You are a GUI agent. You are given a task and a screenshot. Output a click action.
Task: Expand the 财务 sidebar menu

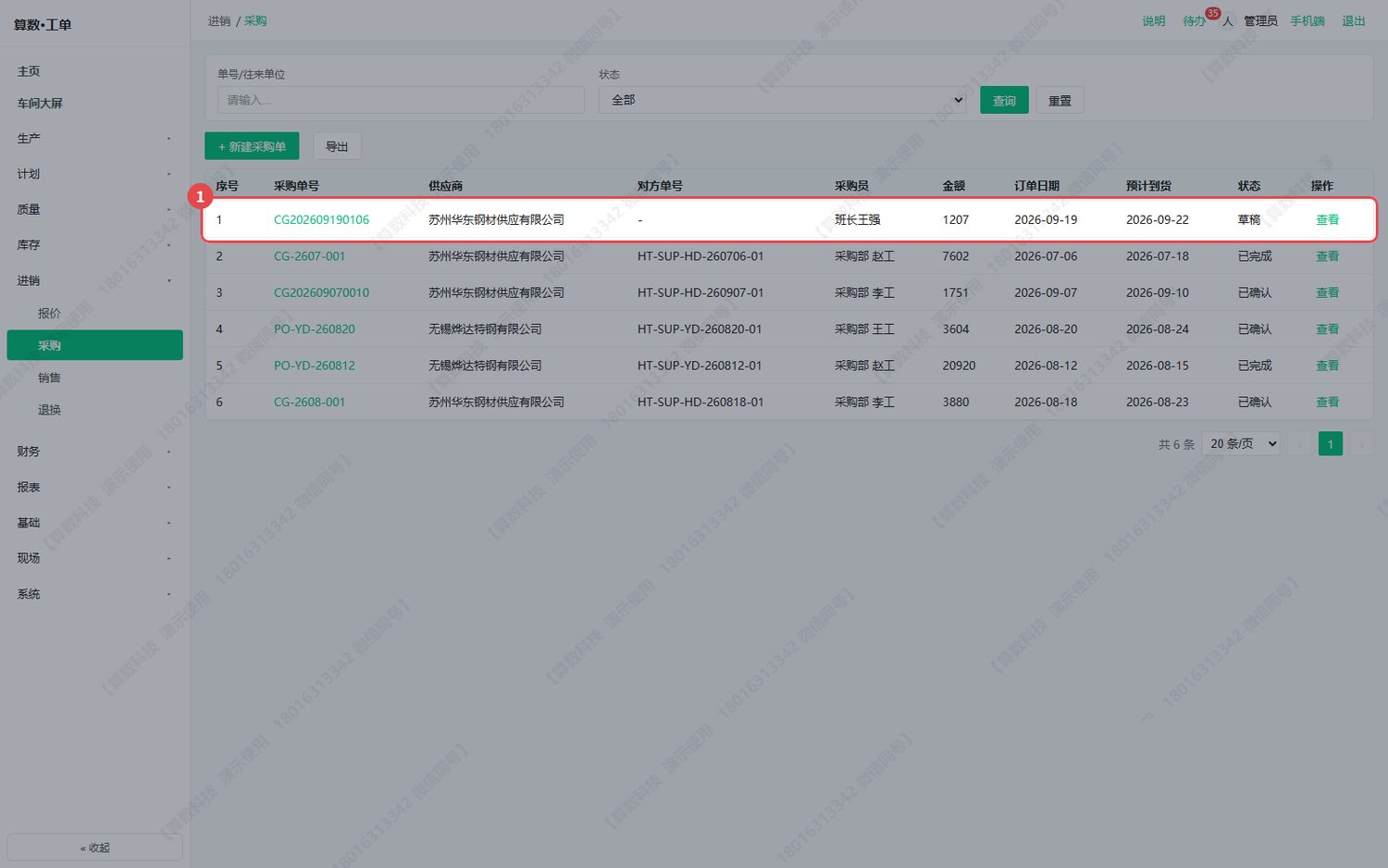click(94, 452)
